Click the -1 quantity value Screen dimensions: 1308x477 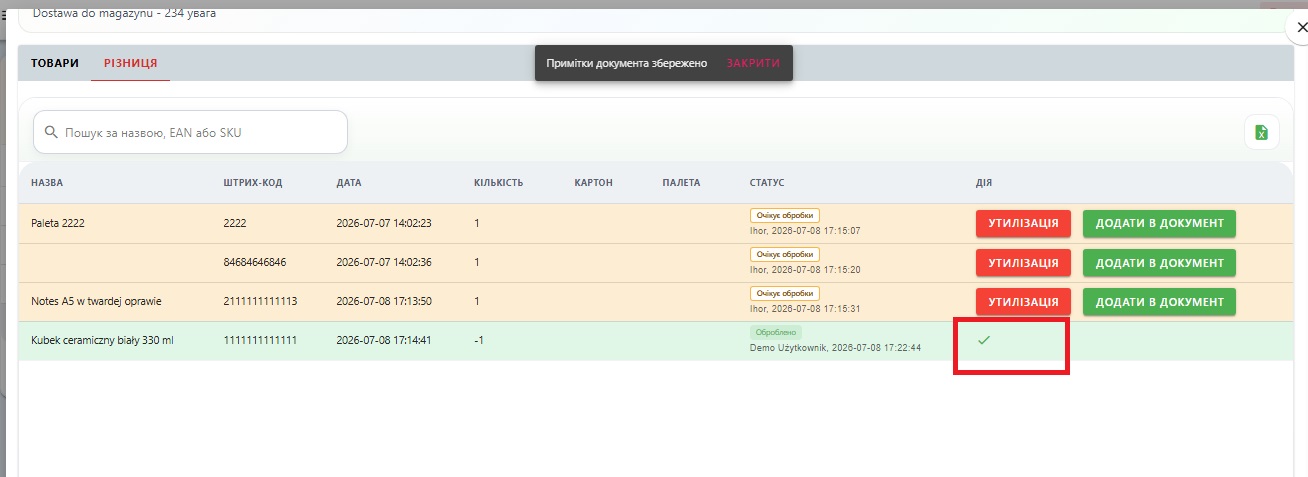pos(479,341)
